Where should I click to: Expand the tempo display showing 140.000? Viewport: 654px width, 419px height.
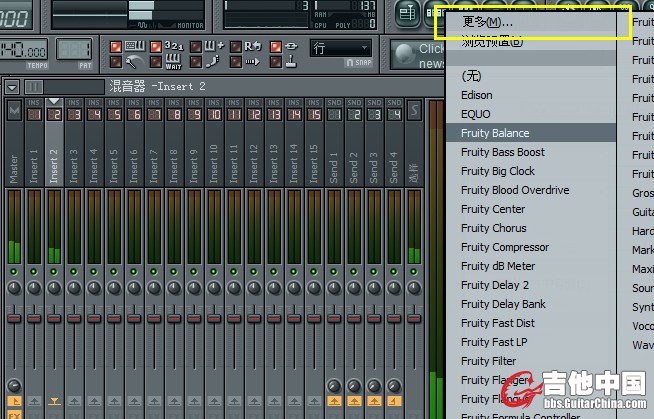24,49
